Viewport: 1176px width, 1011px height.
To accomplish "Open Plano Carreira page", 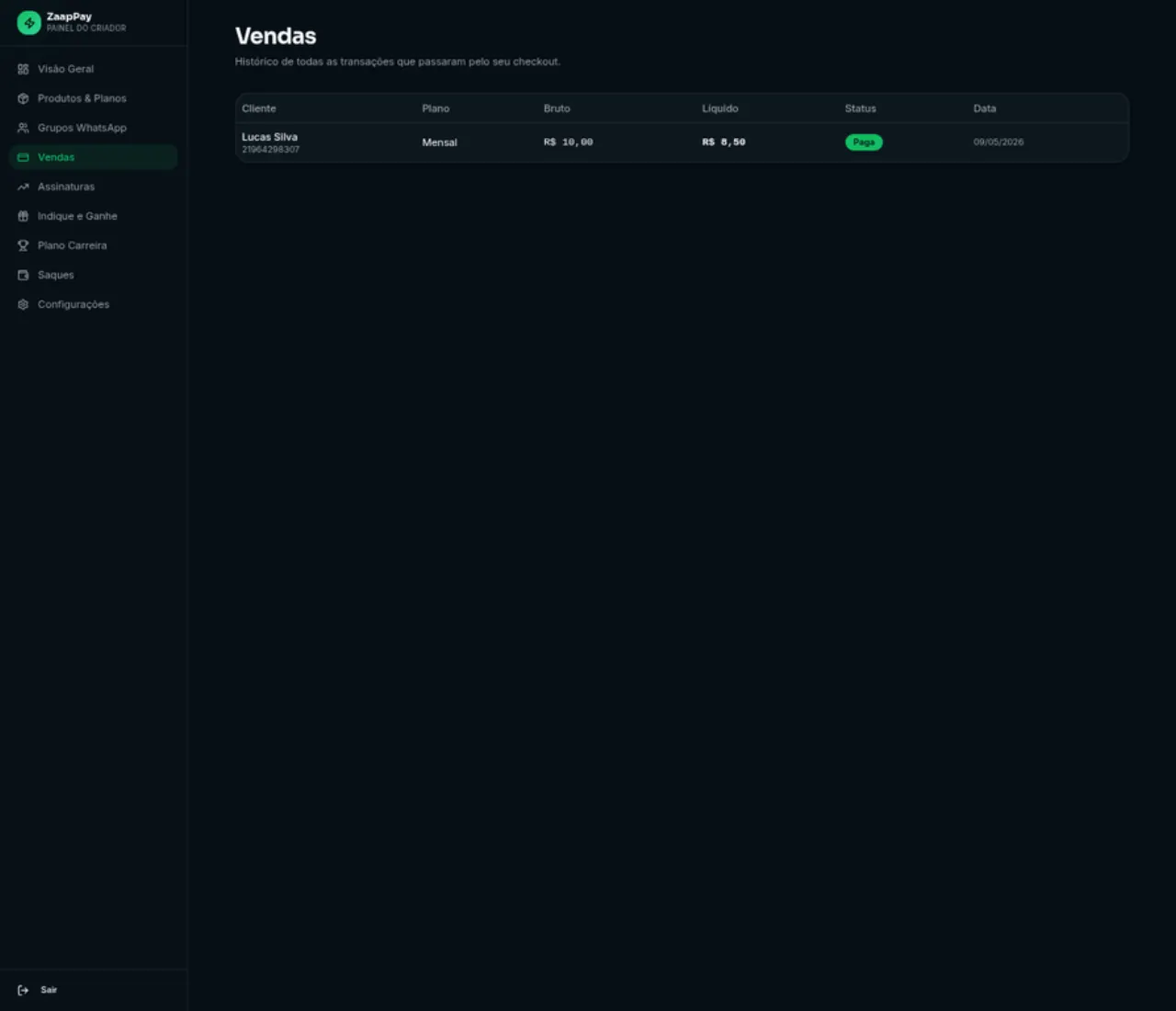I will (x=93, y=245).
